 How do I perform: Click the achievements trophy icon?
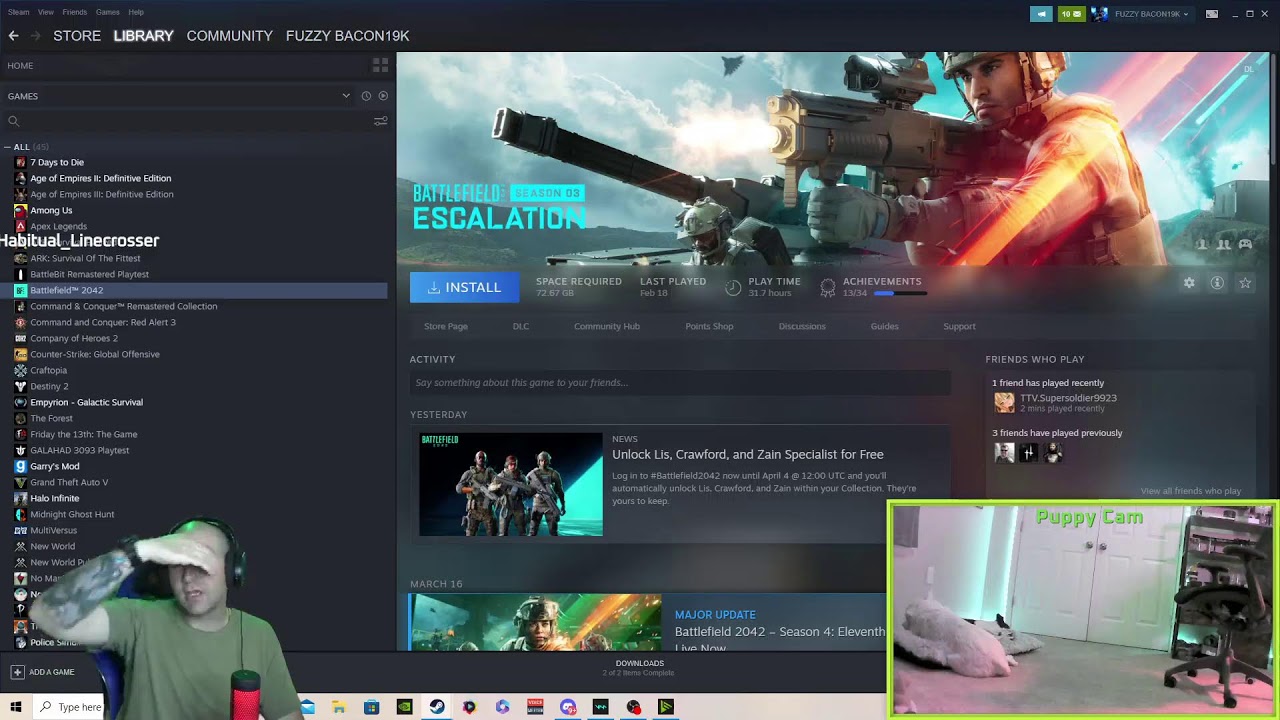pyautogui.click(x=828, y=288)
